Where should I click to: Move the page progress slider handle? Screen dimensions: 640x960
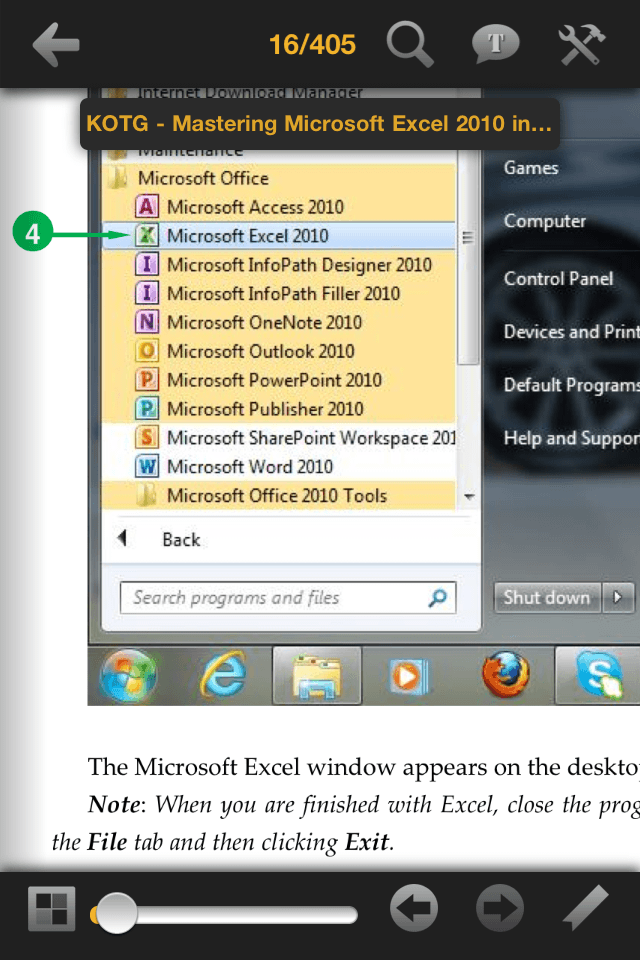(x=116, y=913)
